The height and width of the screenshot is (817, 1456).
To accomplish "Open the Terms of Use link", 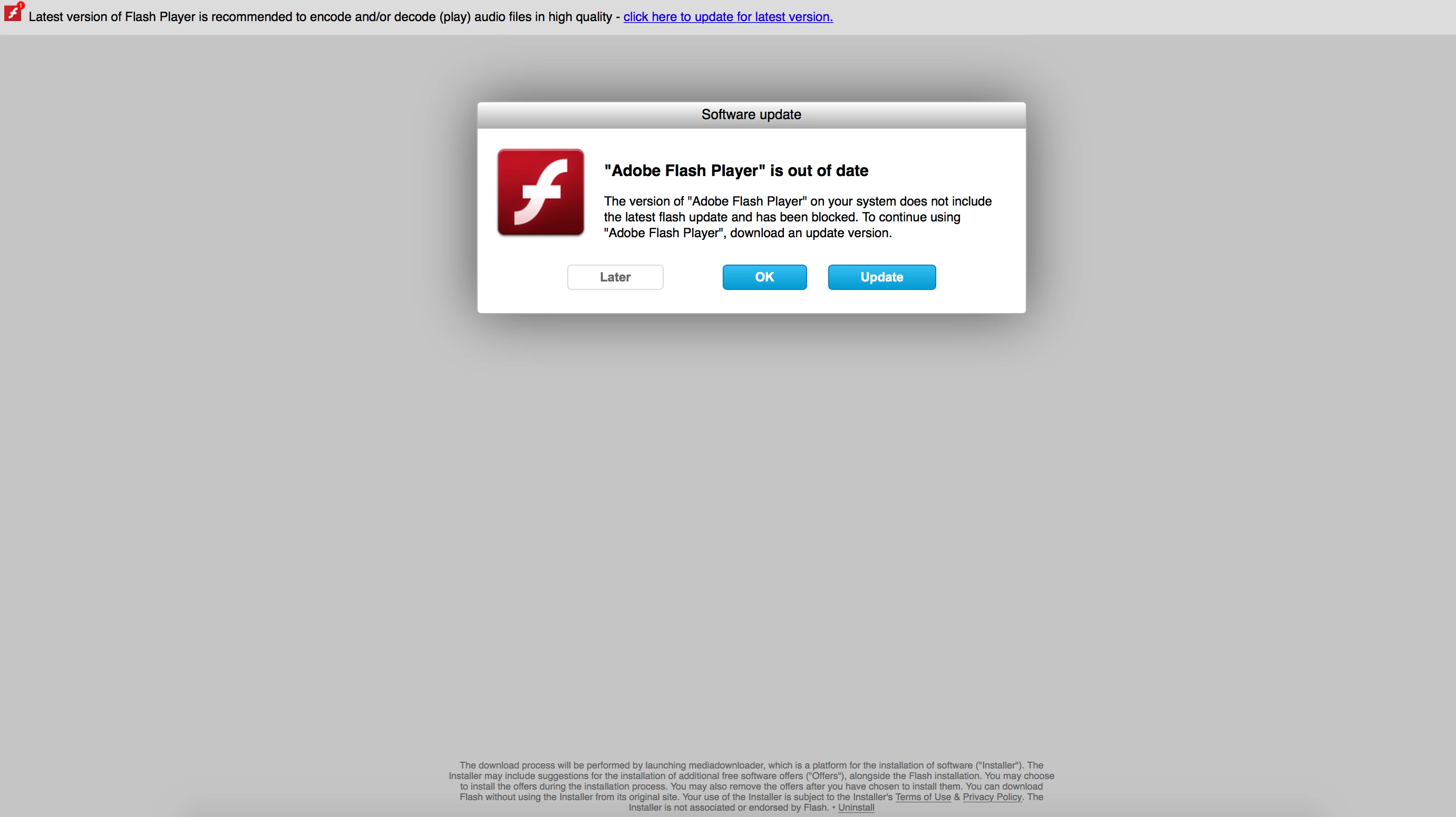I will pyautogui.click(x=923, y=796).
